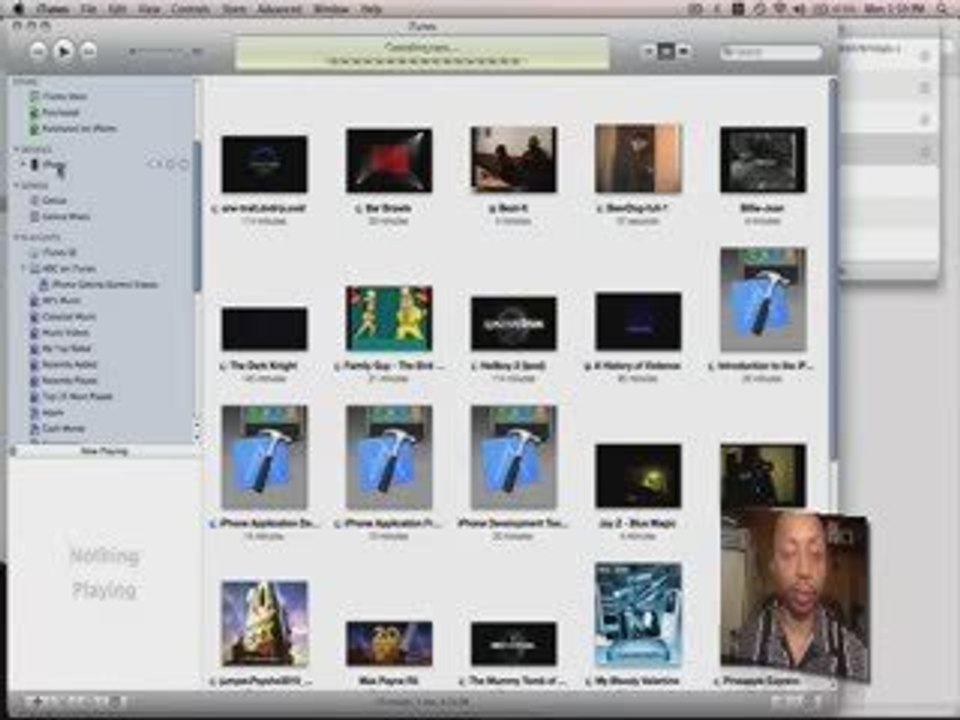Open the Apple menu
The height and width of the screenshot is (720, 960).
pos(18,9)
